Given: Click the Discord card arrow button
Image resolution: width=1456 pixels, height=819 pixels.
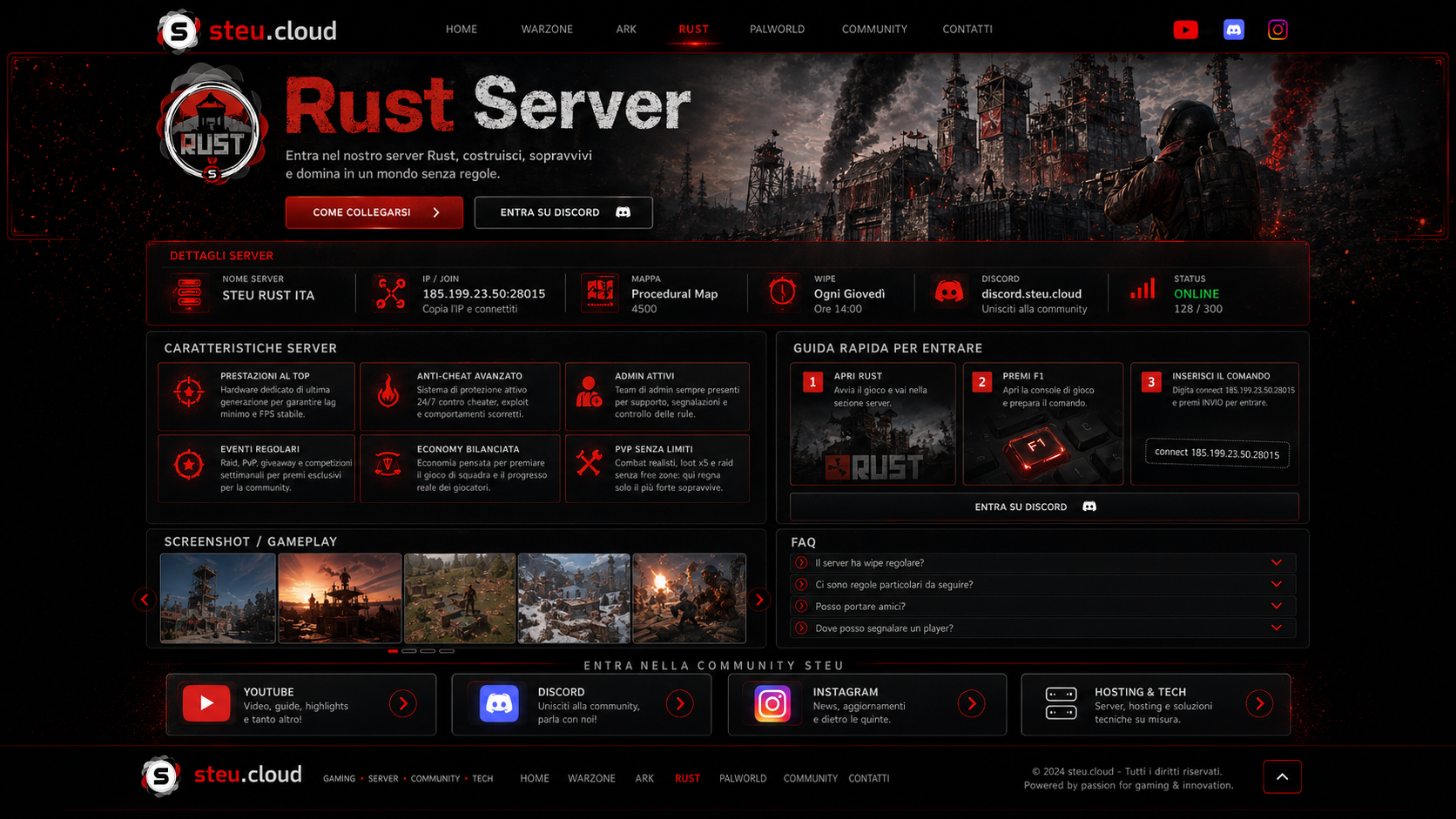Looking at the screenshot, I should [679, 703].
